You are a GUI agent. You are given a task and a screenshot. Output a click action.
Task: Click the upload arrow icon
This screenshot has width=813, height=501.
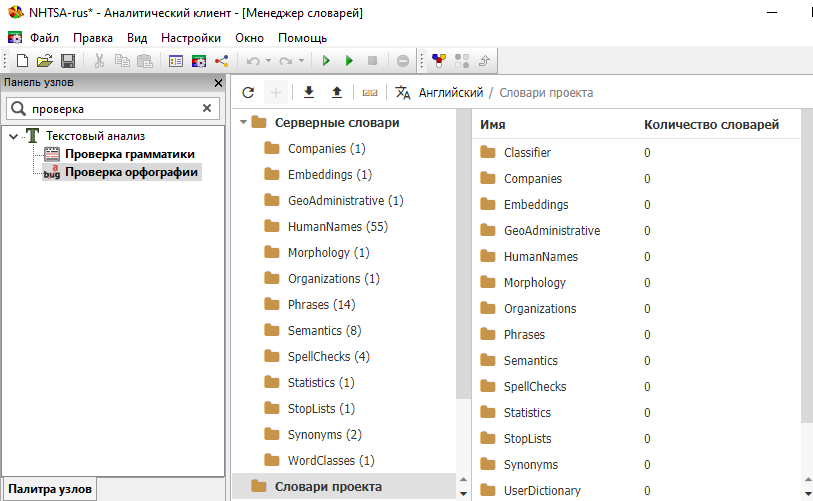(x=337, y=93)
